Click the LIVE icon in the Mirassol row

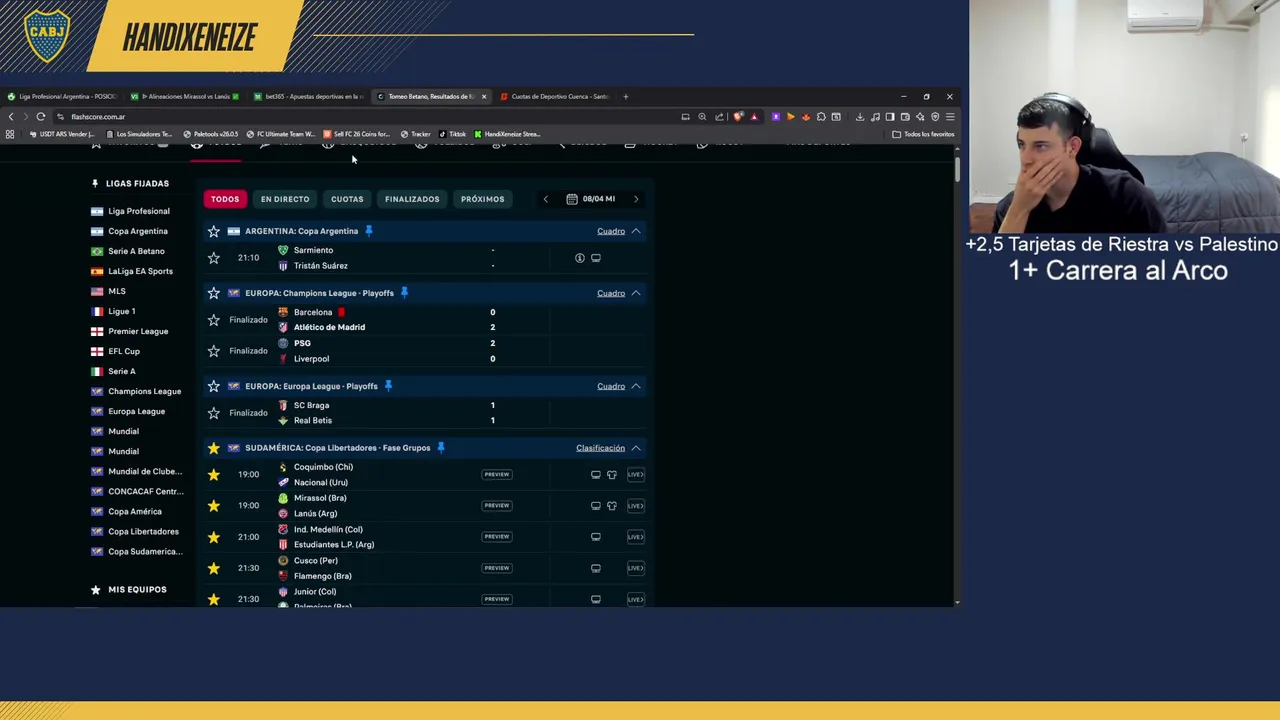click(x=635, y=506)
